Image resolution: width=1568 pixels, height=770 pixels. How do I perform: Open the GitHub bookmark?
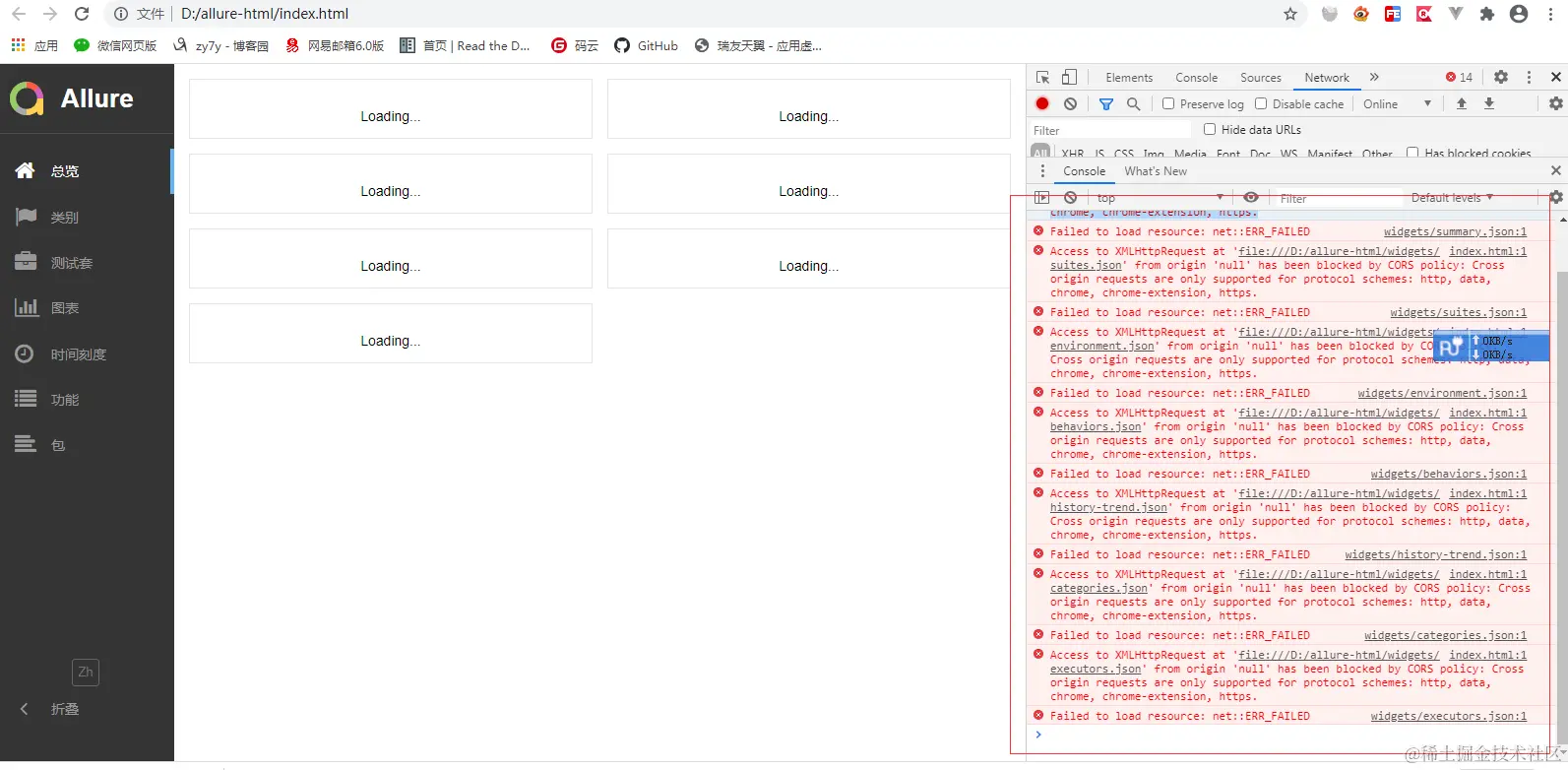pos(646,45)
